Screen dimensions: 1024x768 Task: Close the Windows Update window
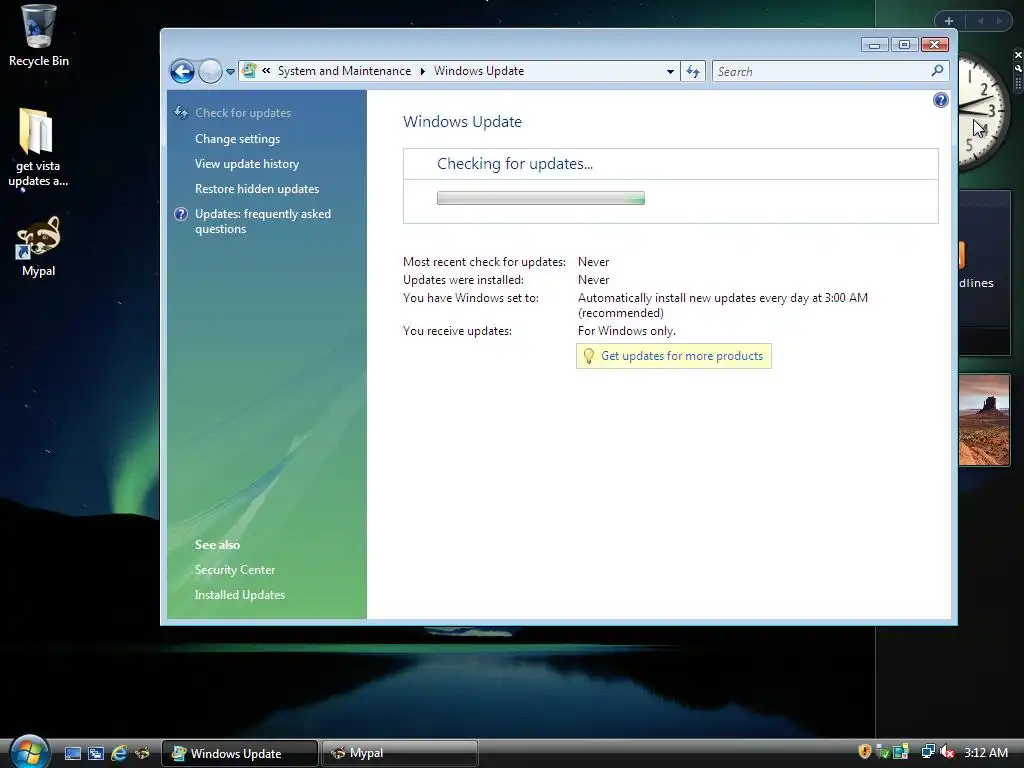click(x=935, y=45)
